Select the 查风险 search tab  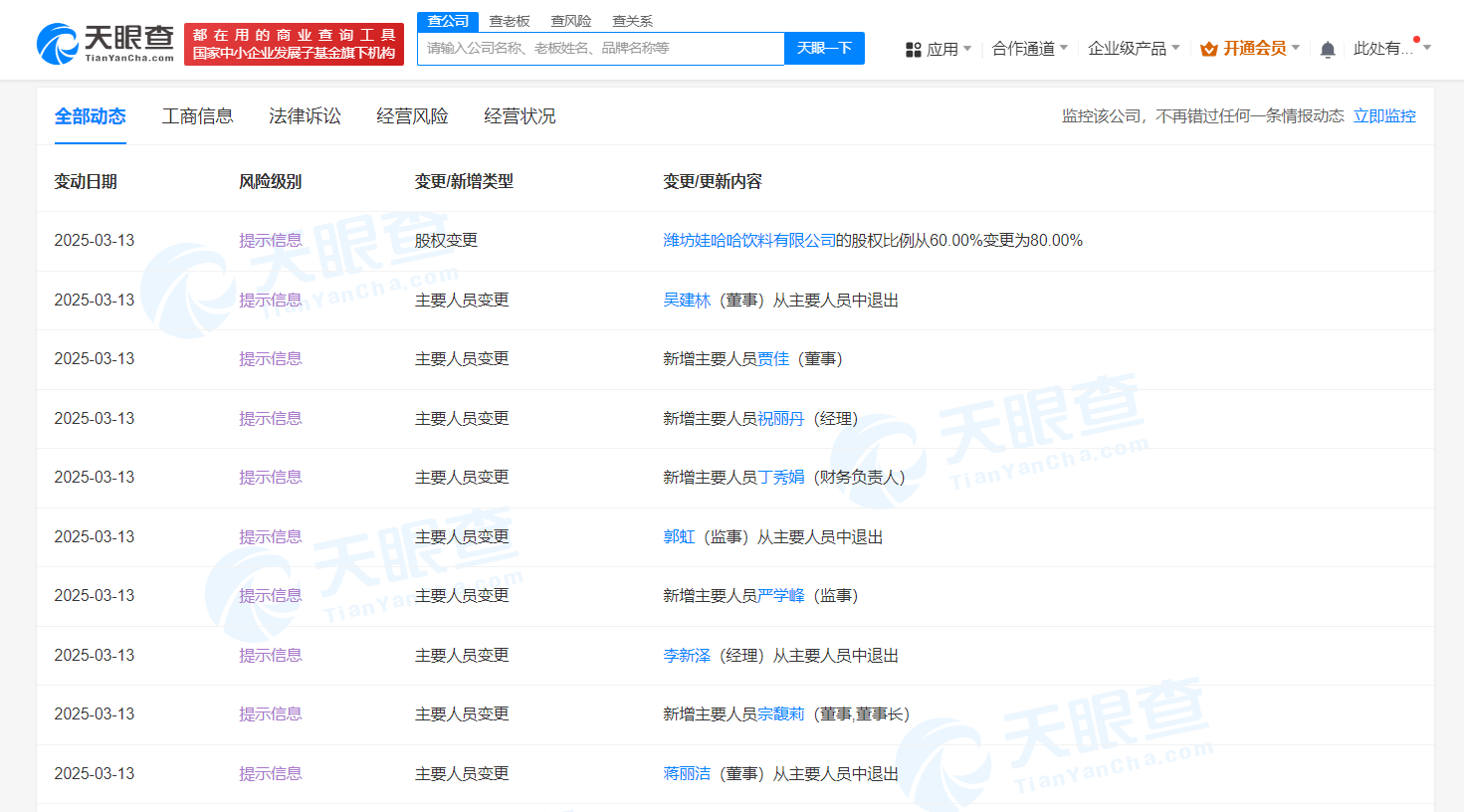click(x=571, y=21)
